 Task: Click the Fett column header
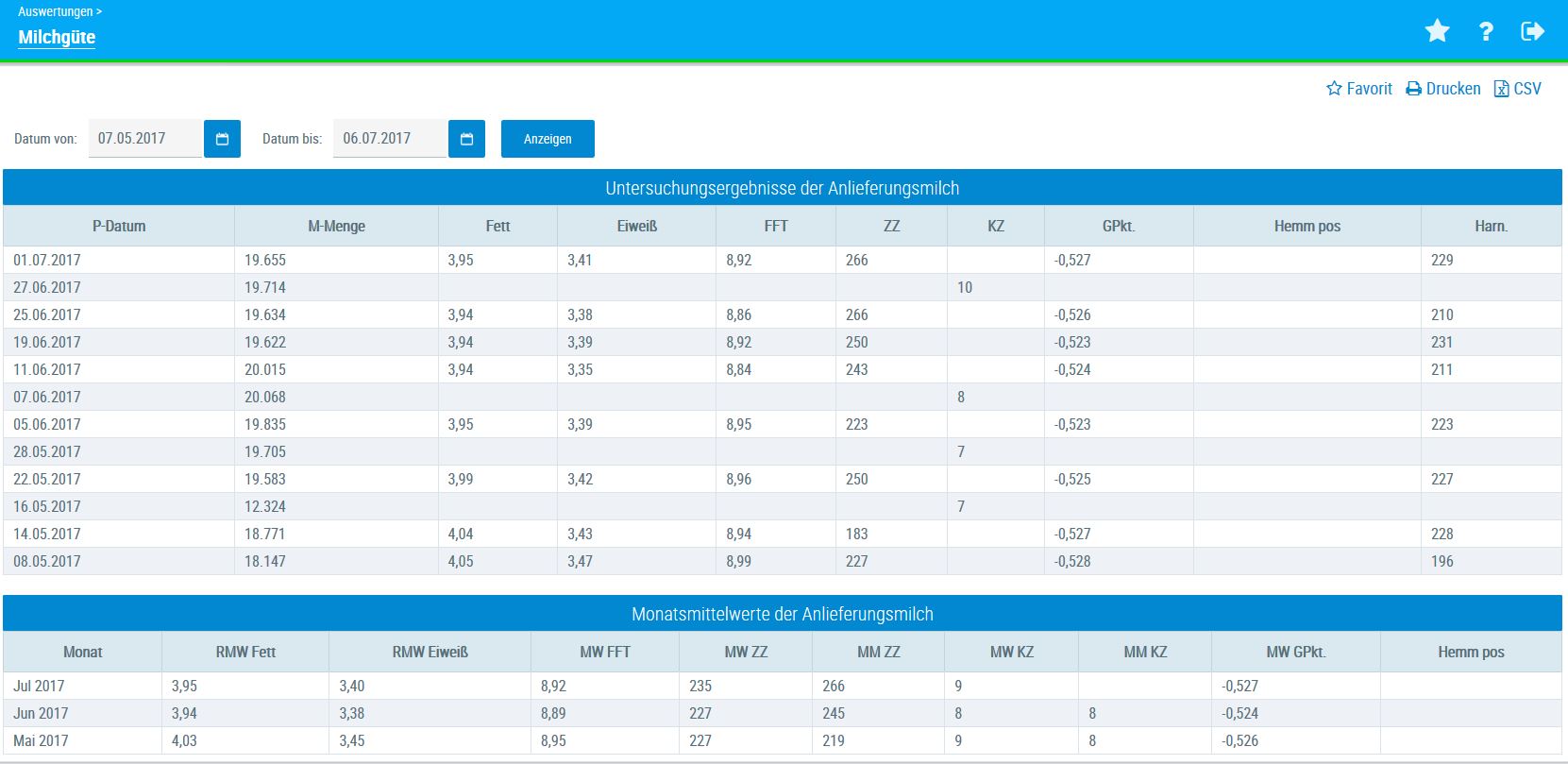[x=497, y=227]
